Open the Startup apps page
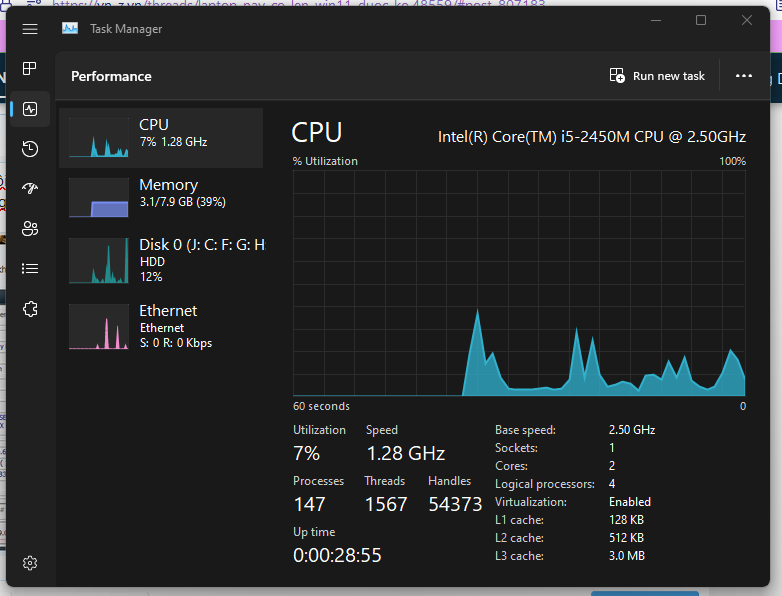782x596 pixels. pos(30,188)
